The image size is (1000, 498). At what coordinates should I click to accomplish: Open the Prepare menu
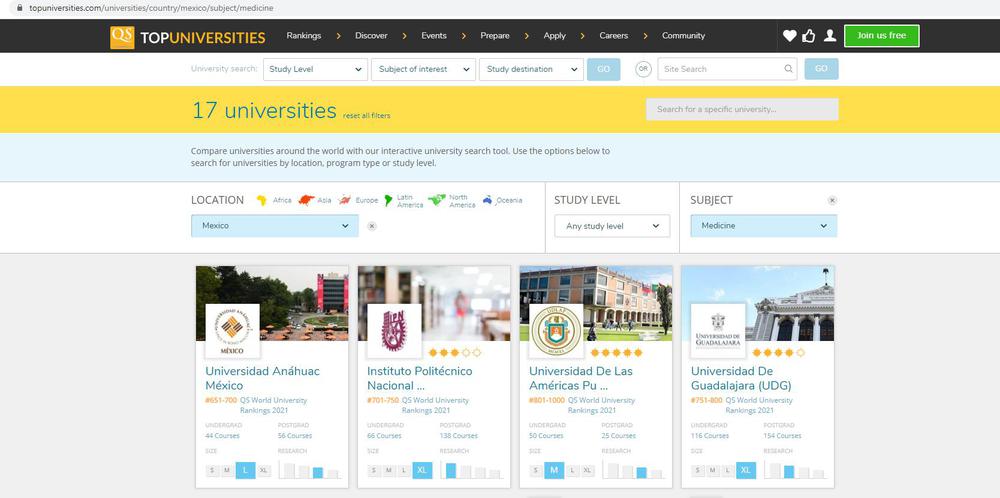tap(495, 36)
